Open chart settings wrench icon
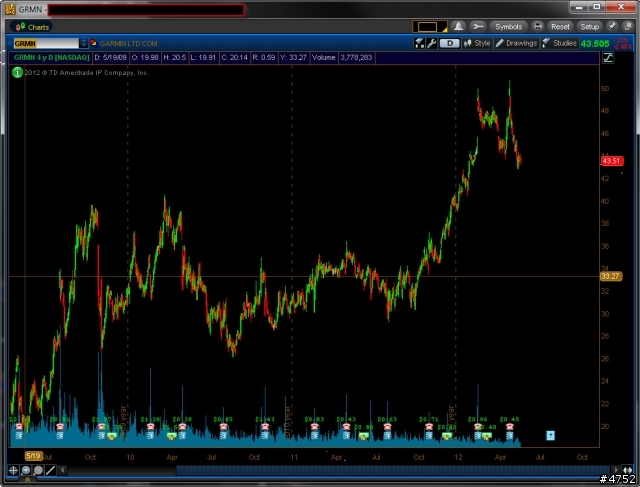 tap(431, 43)
